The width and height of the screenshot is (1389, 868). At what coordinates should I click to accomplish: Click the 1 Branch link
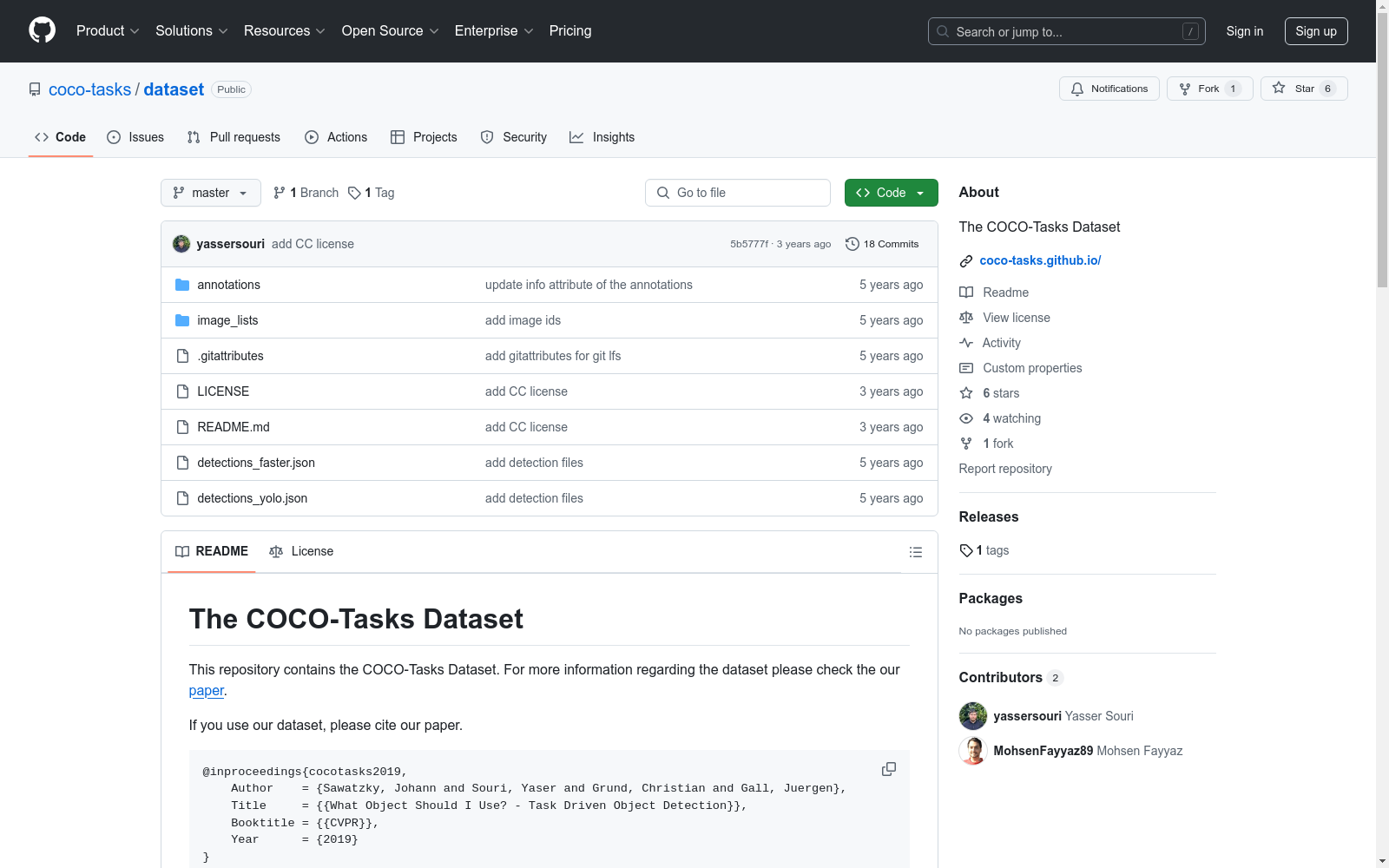click(x=306, y=193)
